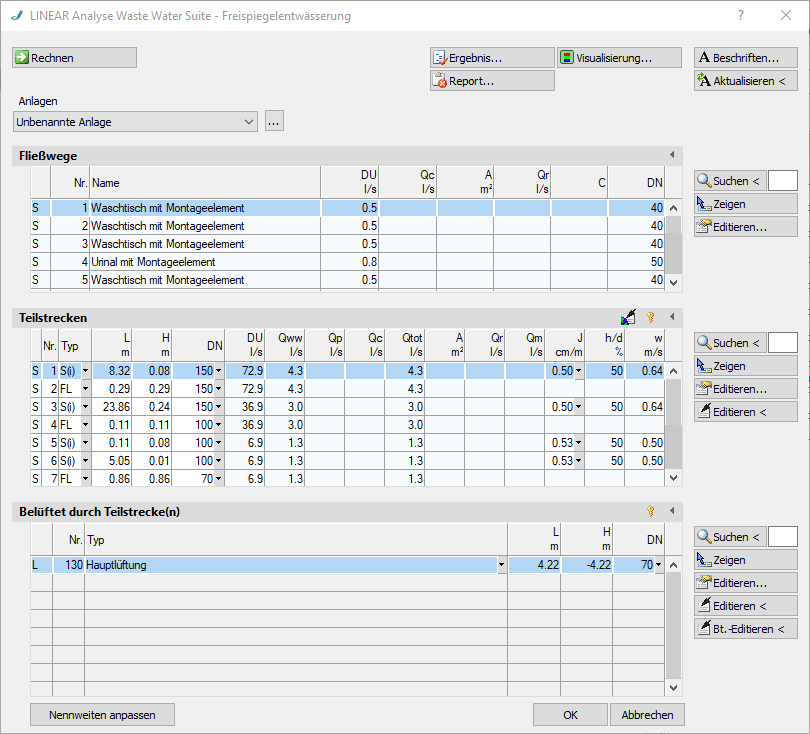Open the Report dialog
Viewport: 810px width, 734px height.
point(492,81)
